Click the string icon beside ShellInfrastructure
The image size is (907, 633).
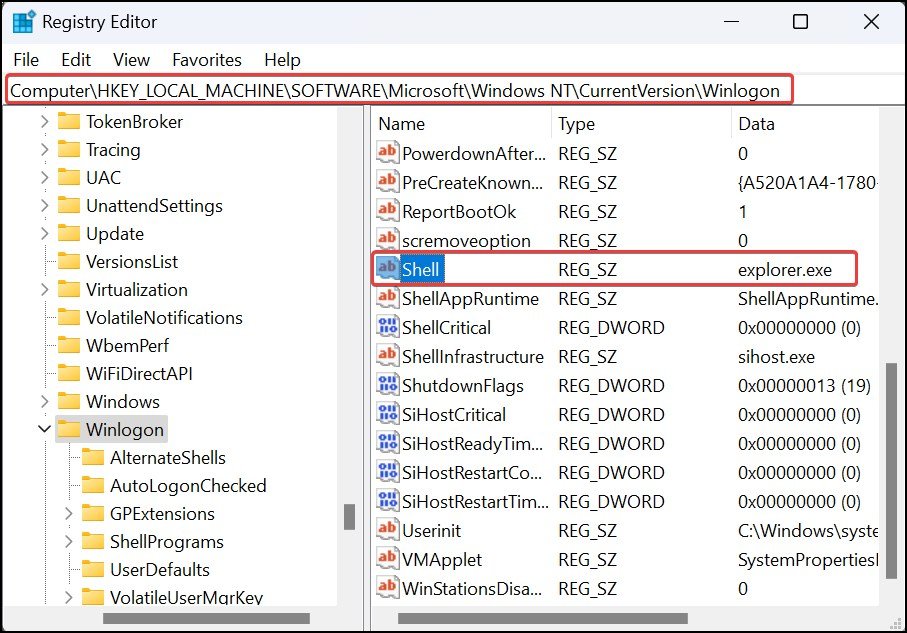(x=387, y=356)
